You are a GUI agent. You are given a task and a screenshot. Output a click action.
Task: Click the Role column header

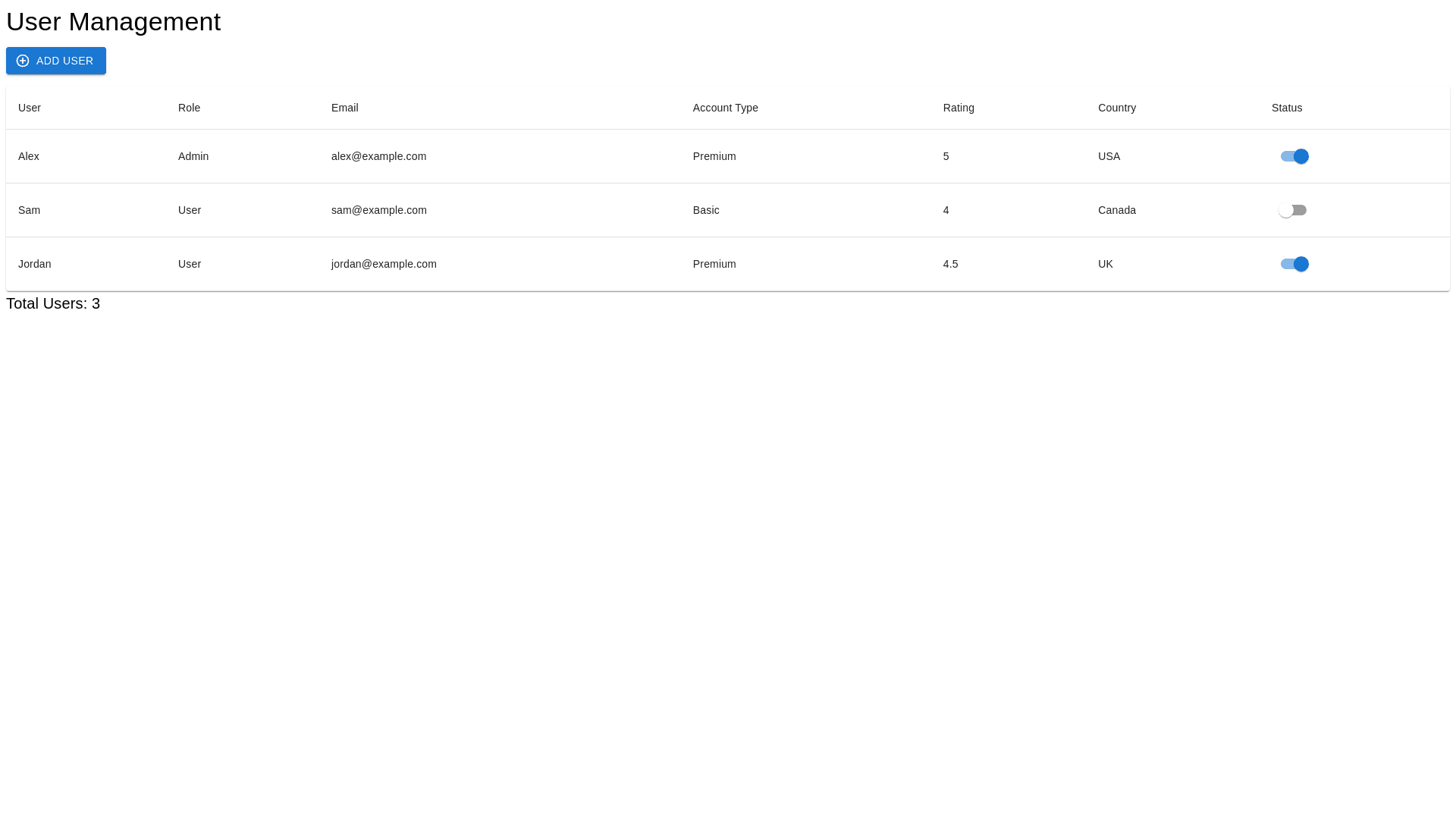pos(189,108)
